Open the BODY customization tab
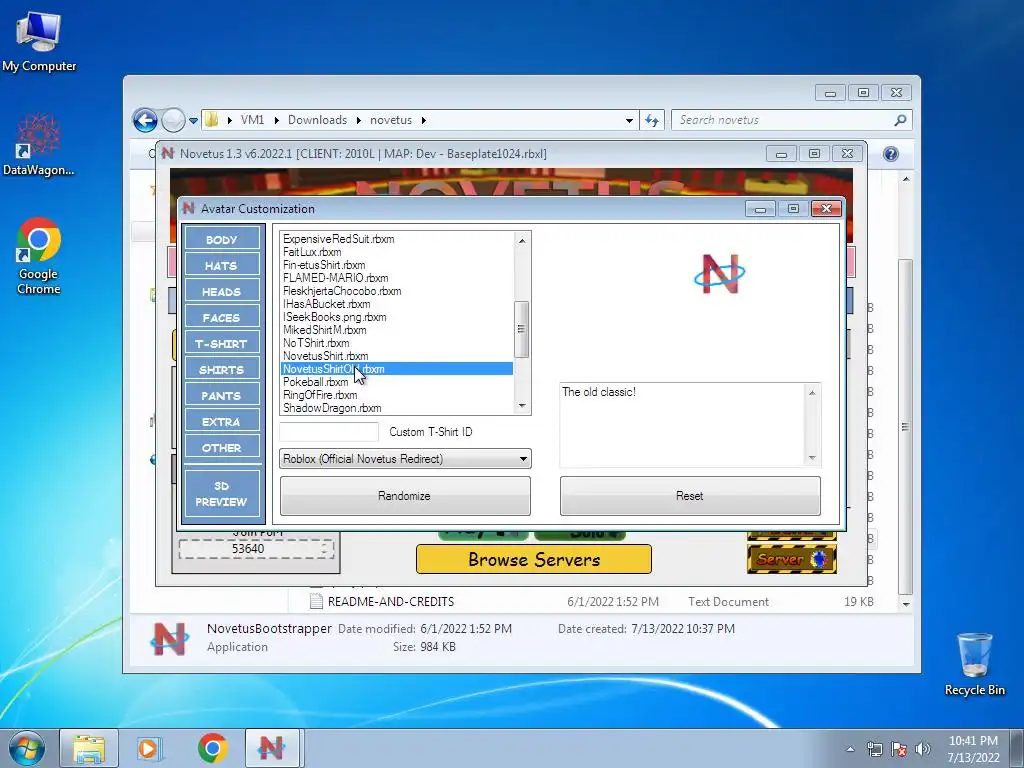The width and height of the screenshot is (1024, 768). click(x=222, y=239)
